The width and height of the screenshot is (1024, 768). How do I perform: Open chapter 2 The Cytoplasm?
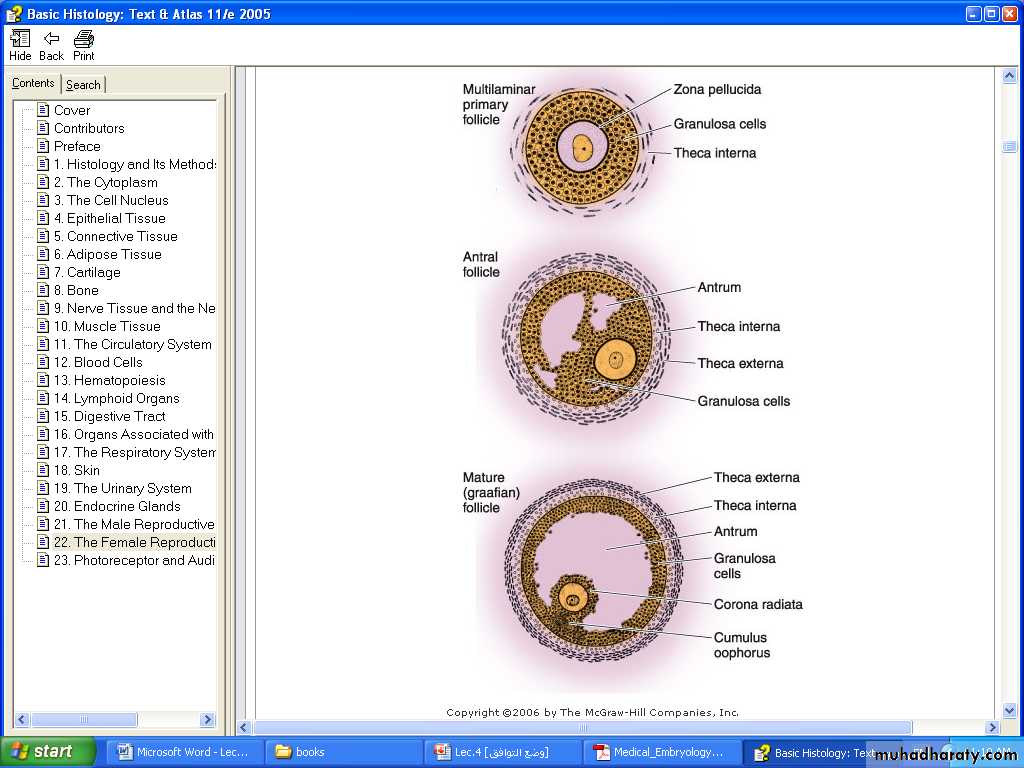click(x=105, y=182)
